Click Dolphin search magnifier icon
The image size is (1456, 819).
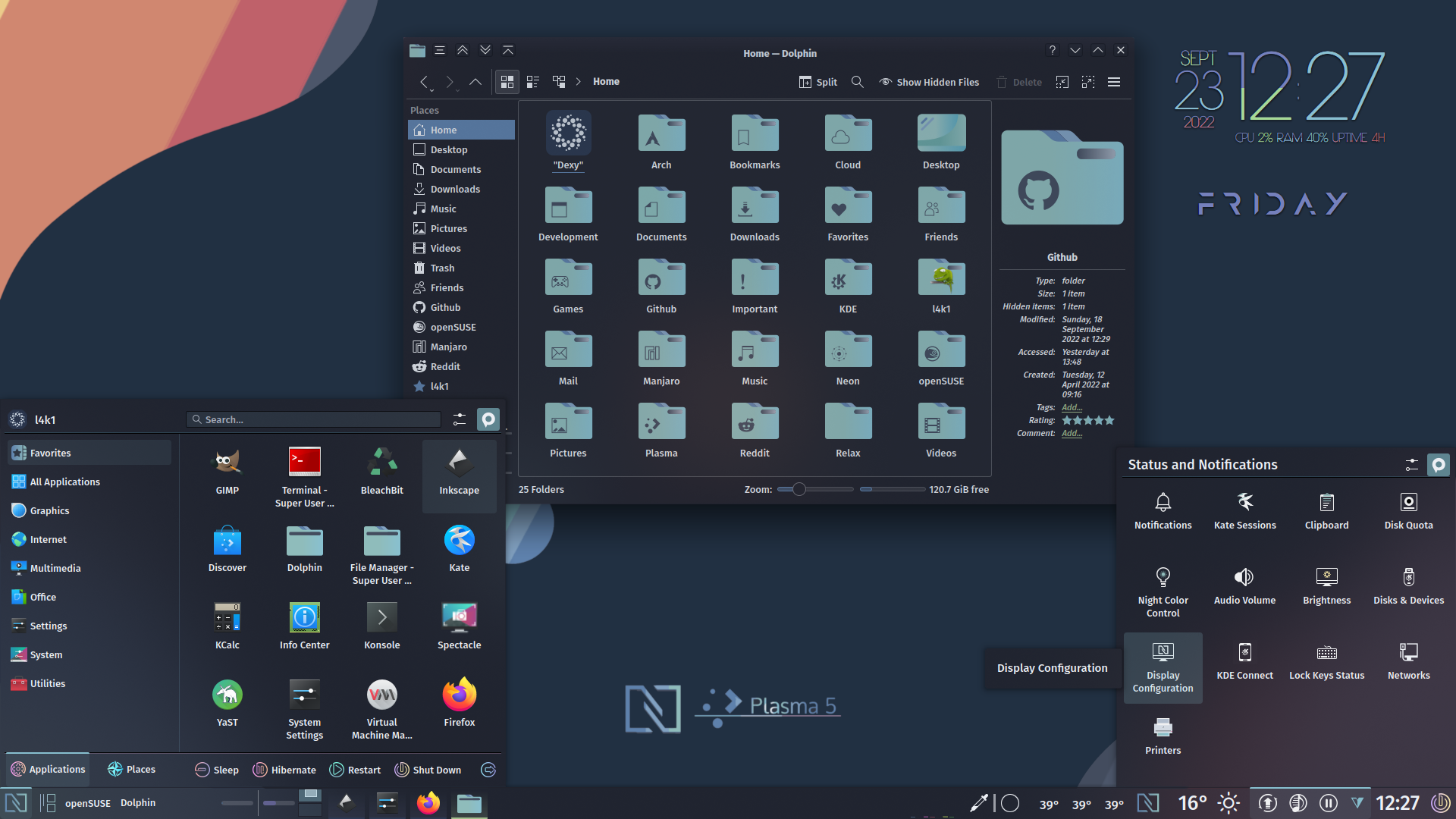point(858,82)
